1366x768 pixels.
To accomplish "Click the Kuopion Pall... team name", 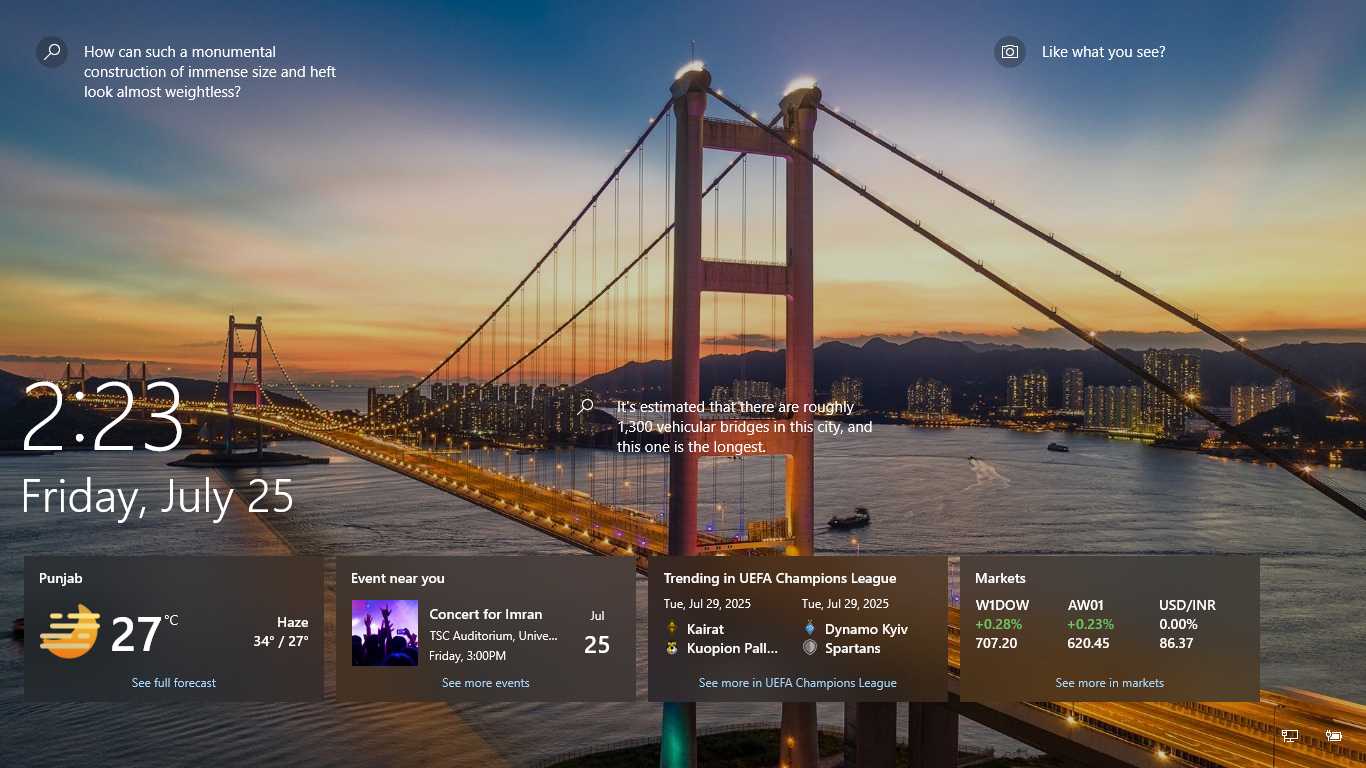I will click(733, 648).
